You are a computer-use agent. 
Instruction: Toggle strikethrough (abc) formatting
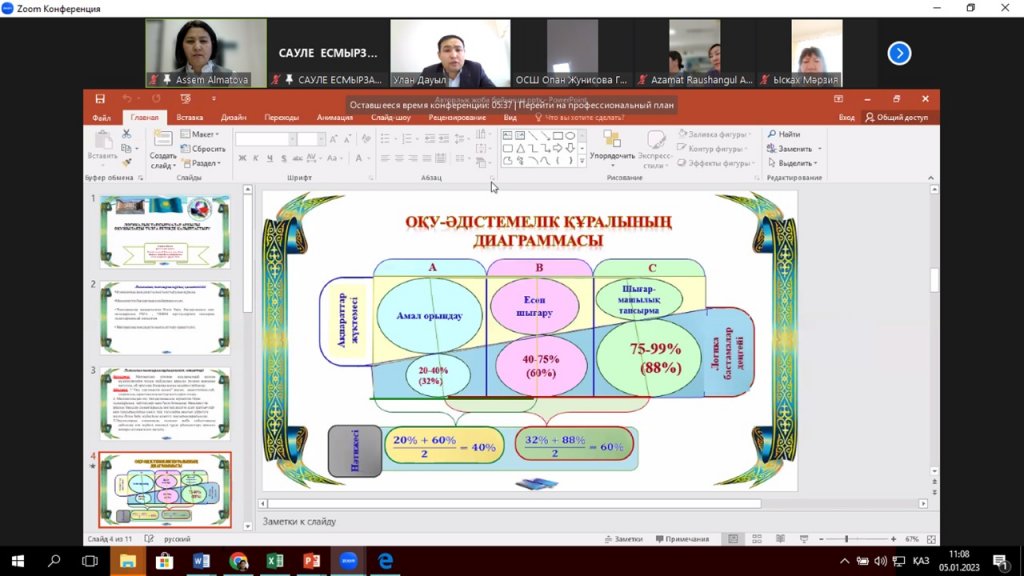coord(297,158)
